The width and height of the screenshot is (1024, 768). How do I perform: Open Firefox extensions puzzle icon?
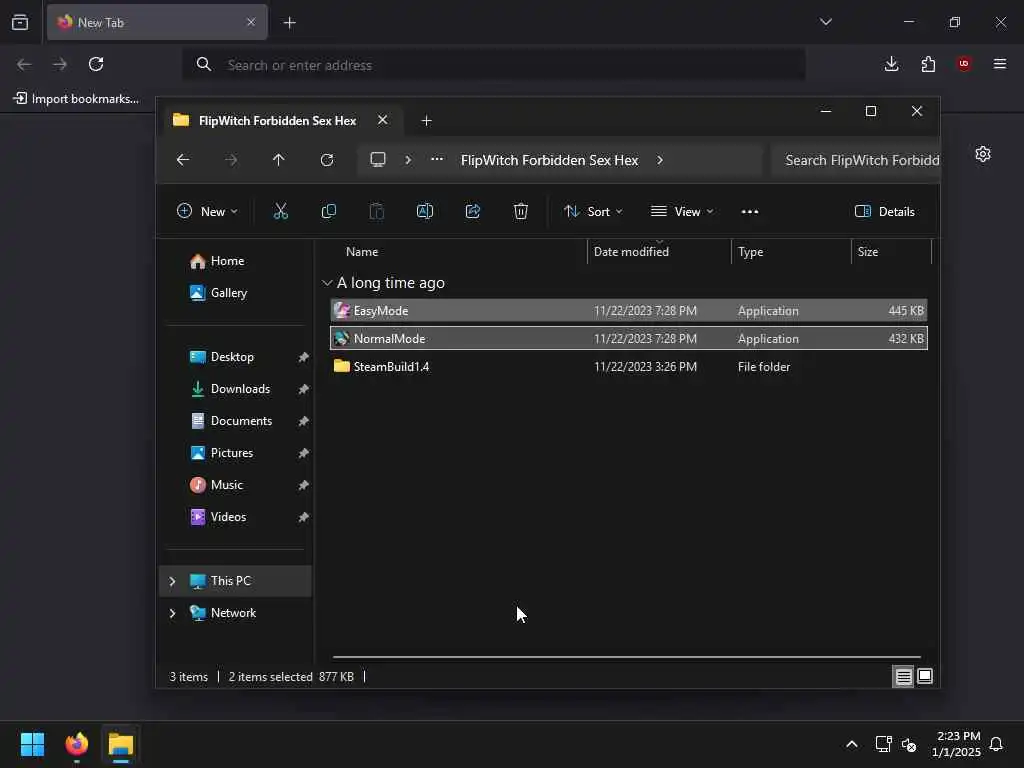pos(928,64)
